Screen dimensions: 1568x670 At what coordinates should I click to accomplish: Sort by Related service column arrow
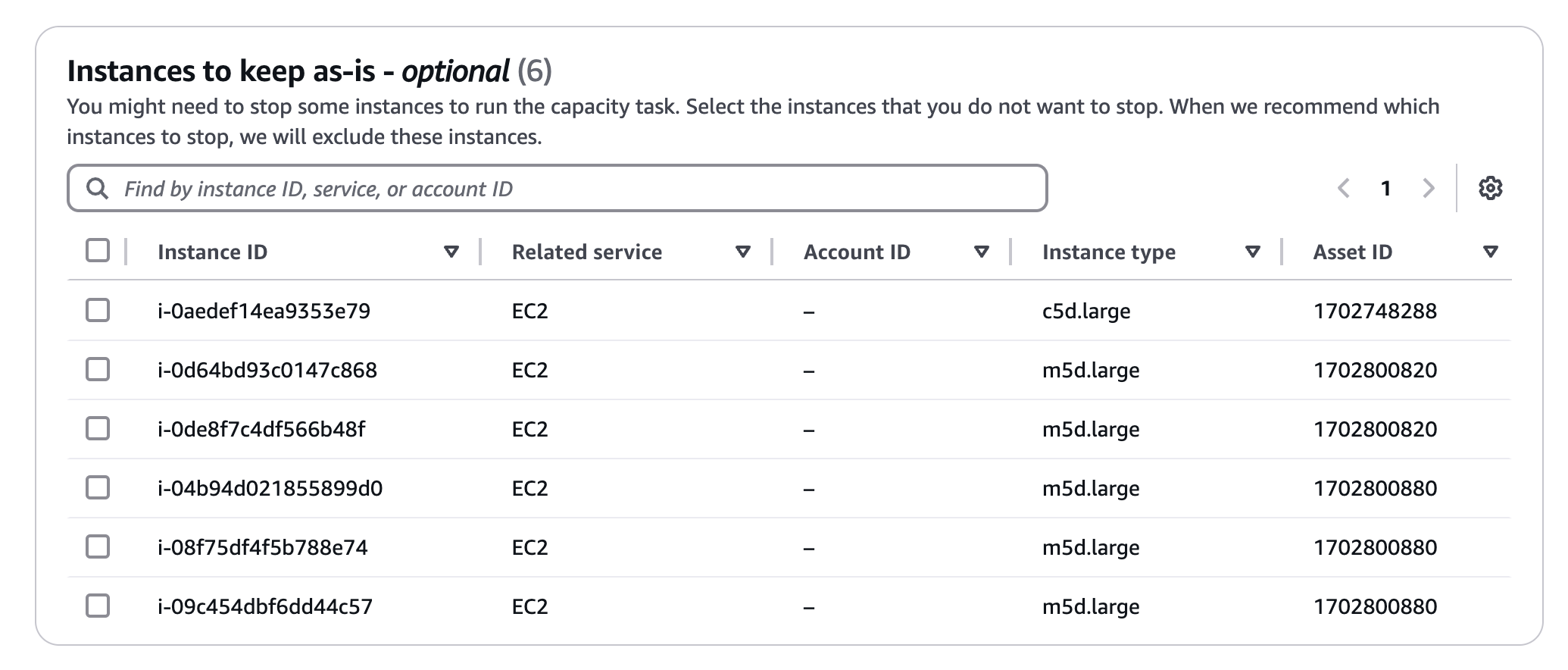(743, 252)
